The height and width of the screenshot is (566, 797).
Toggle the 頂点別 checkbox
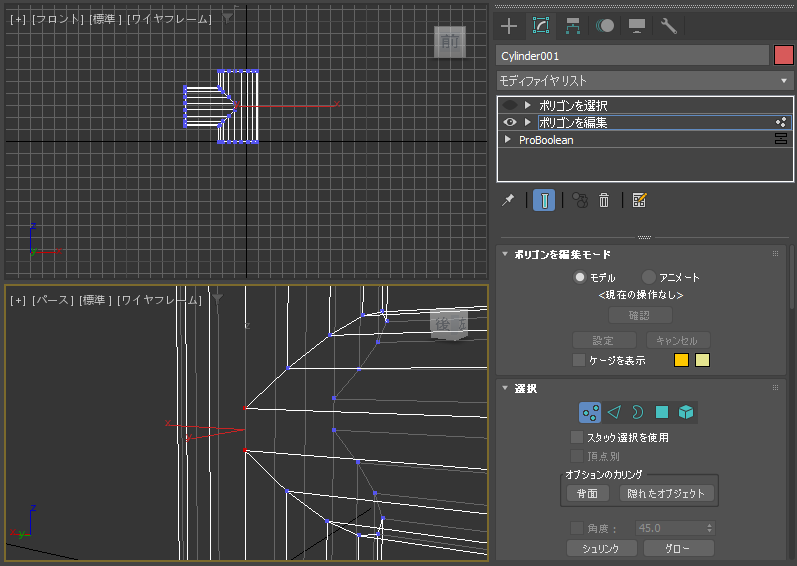pos(577,456)
